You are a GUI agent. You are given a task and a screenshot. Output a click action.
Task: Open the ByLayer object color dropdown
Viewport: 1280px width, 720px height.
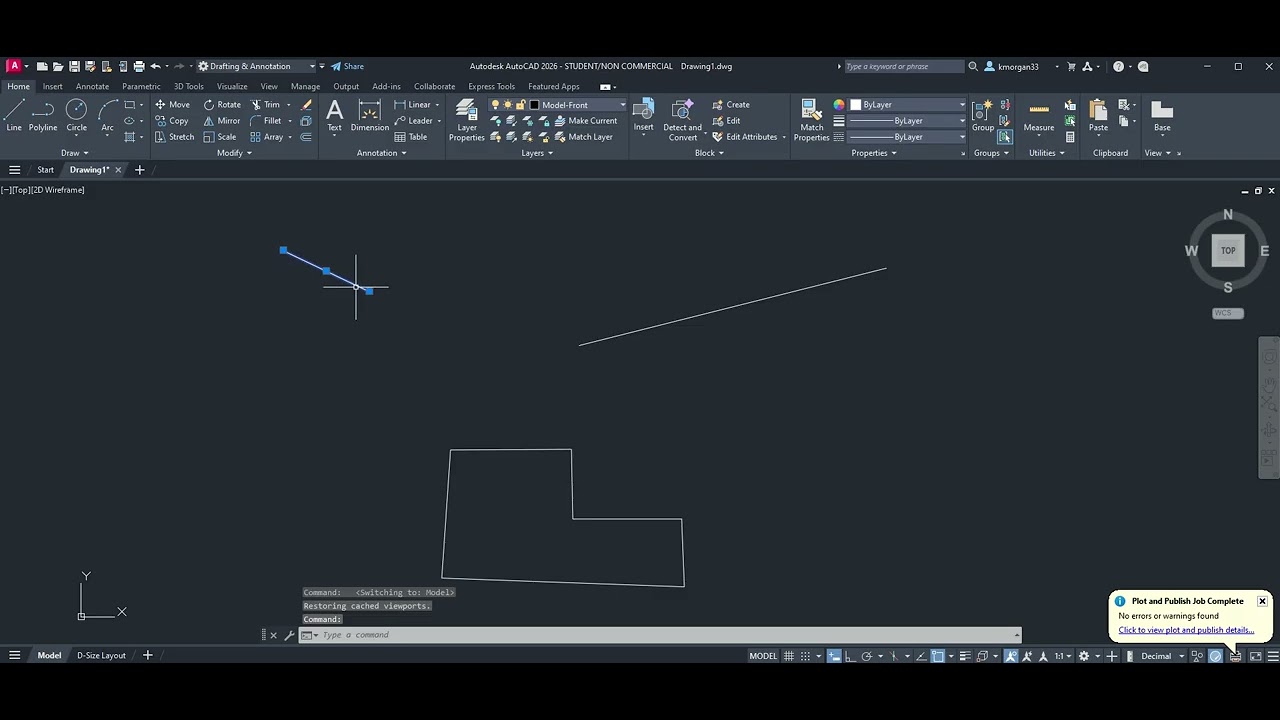(x=907, y=104)
